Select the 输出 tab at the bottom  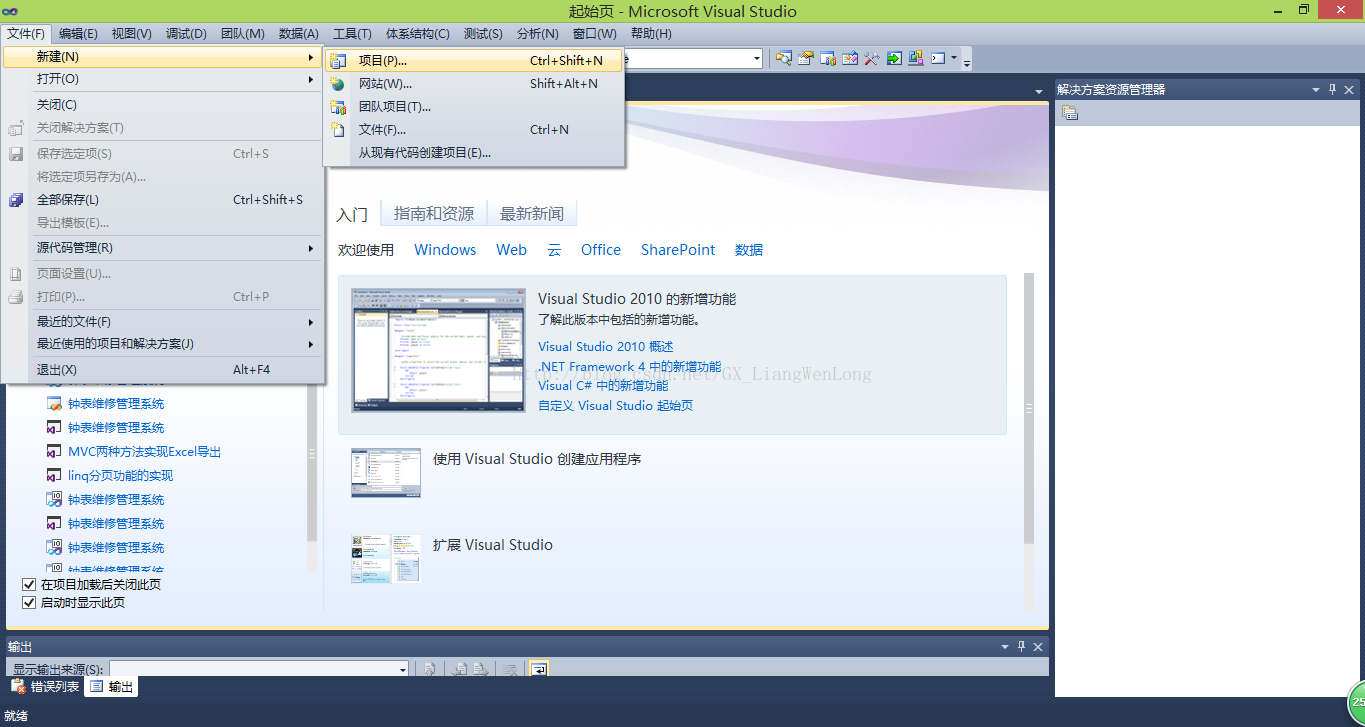tap(111, 686)
